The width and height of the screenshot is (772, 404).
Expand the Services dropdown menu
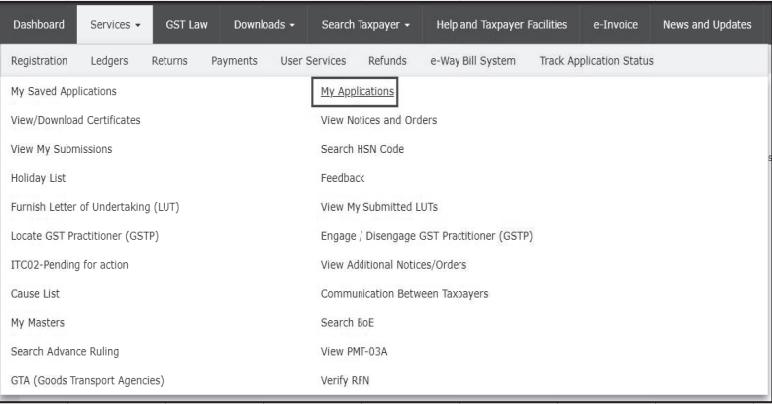114,24
